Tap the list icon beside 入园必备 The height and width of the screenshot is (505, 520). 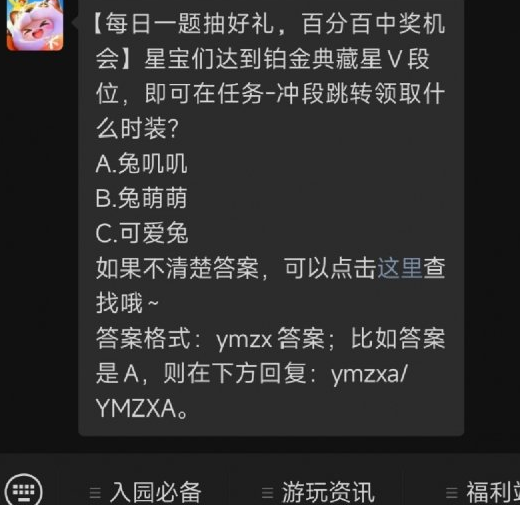(x=95, y=492)
